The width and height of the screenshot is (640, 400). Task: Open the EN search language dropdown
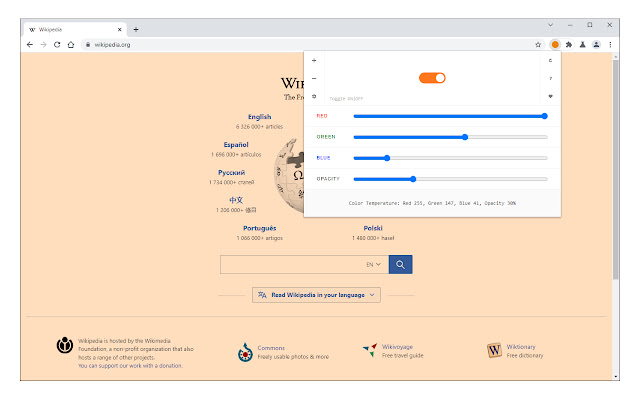click(373, 264)
